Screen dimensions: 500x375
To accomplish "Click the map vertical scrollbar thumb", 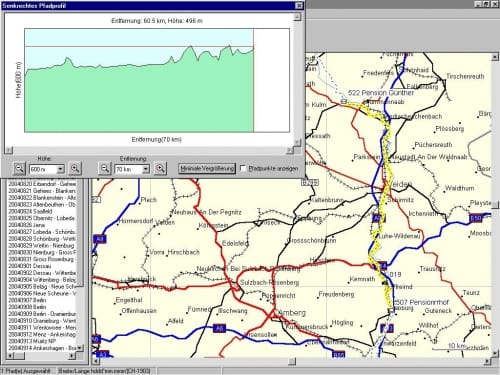I will [x=495, y=205].
